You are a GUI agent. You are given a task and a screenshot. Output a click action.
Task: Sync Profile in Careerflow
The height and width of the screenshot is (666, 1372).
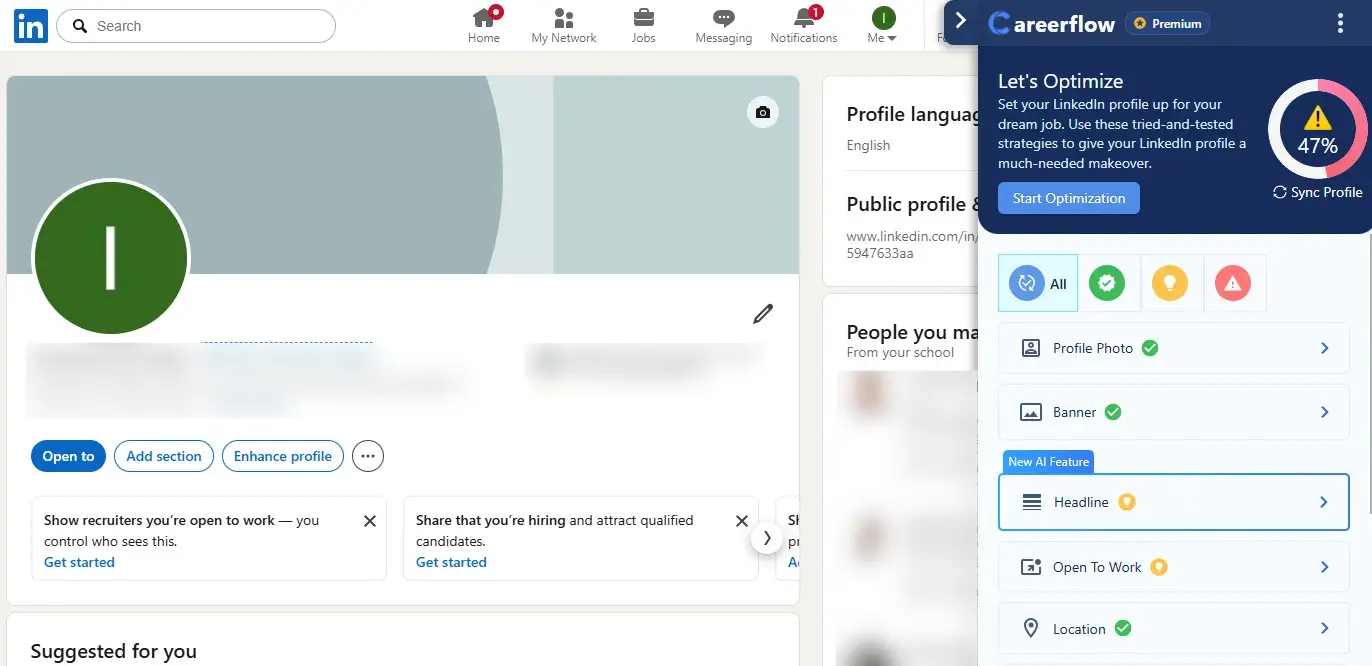(x=1316, y=192)
